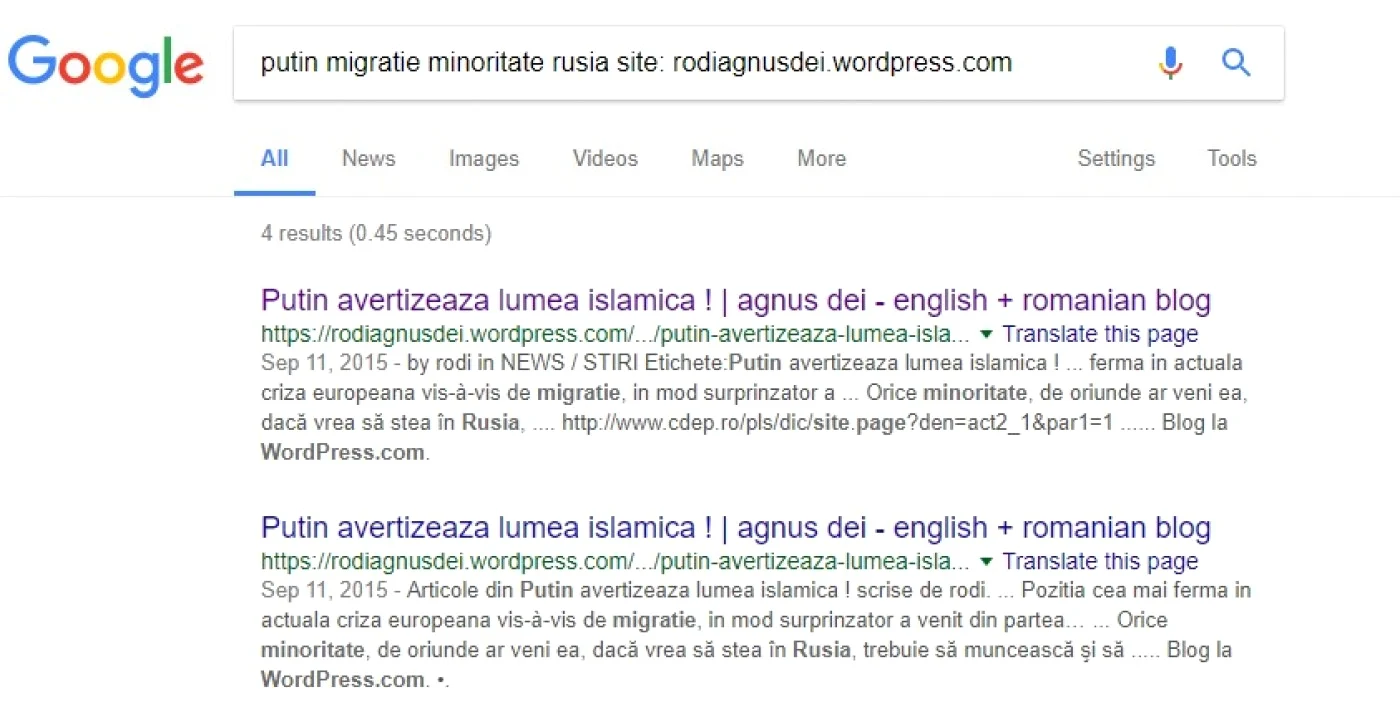Click the blue magnifying glass search icon
The image size is (1400, 707).
click(x=1237, y=63)
